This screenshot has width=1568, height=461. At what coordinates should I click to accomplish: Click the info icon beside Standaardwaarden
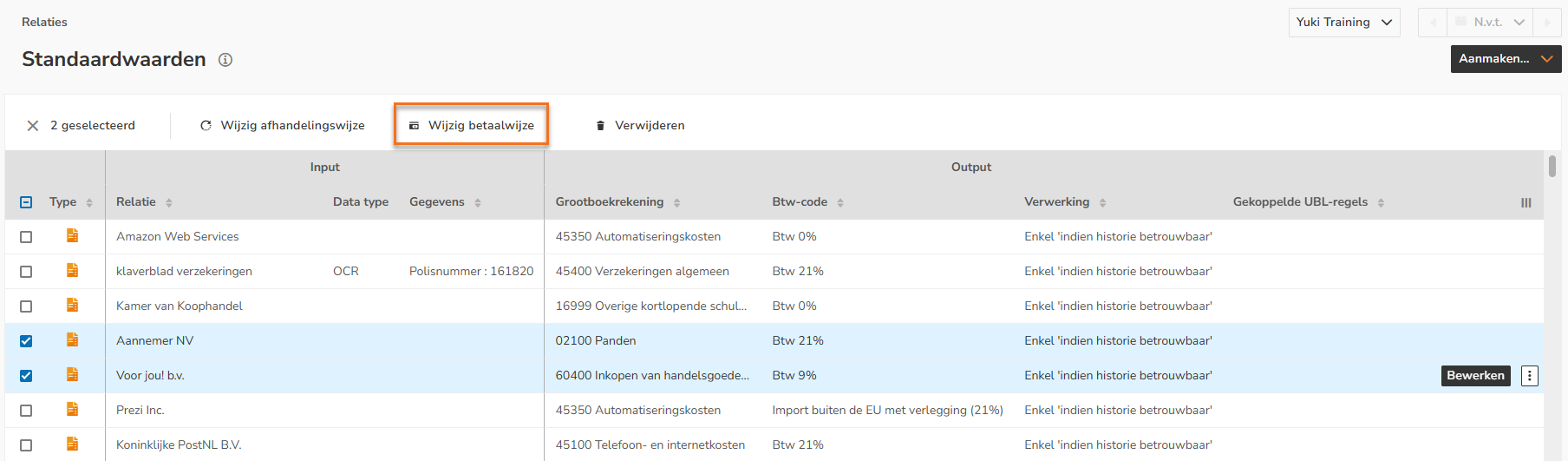[x=225, y=60]
